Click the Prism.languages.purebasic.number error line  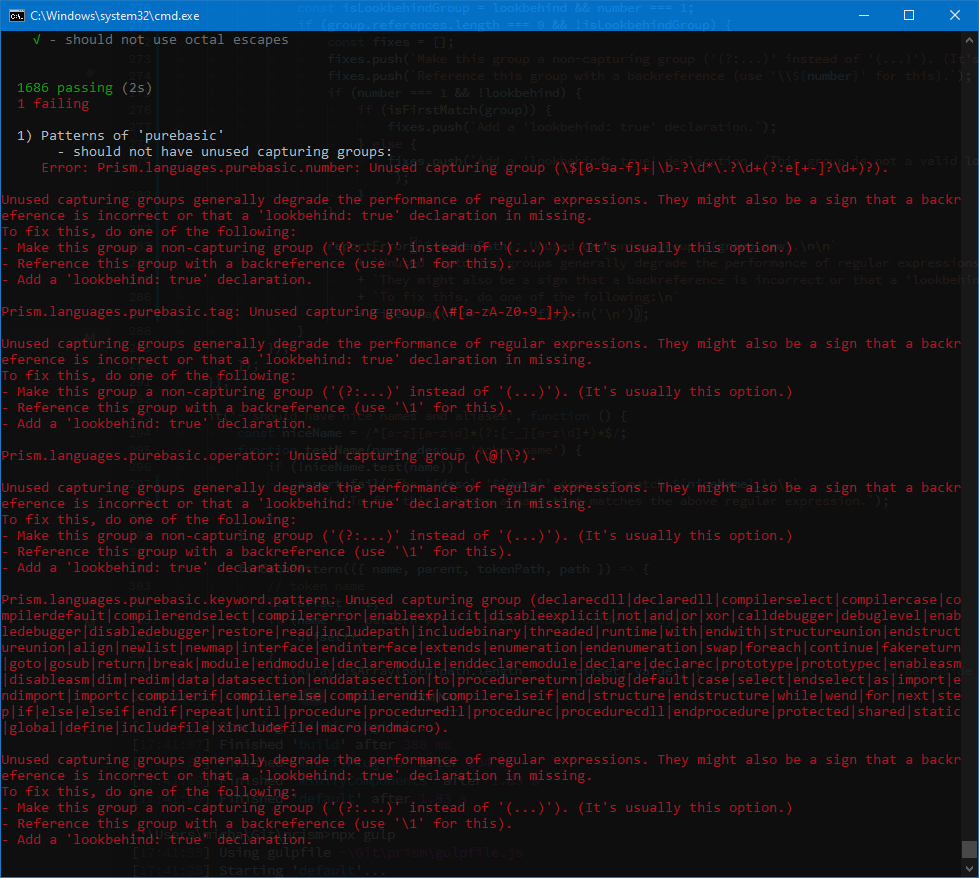point(465,167)
